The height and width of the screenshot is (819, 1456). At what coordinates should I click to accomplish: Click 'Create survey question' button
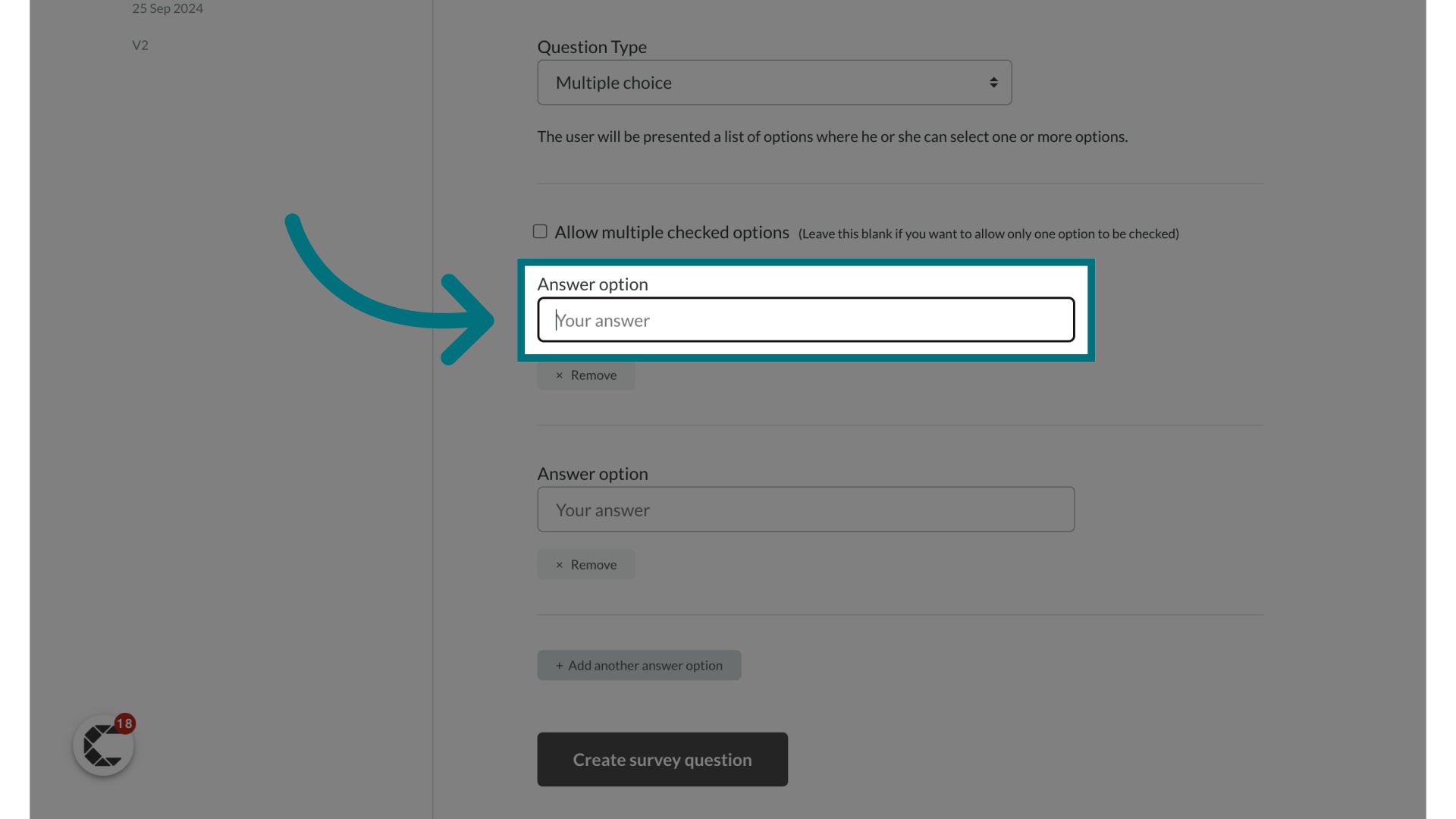point(662,759)
